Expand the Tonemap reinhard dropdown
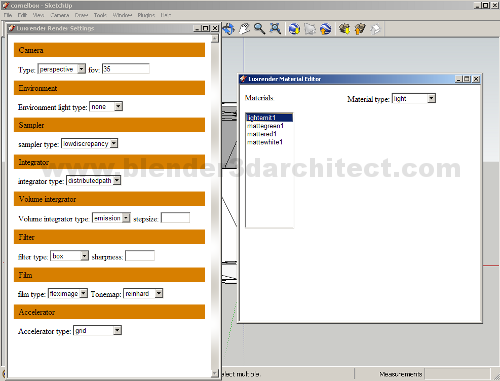 (x=143, y=294)
